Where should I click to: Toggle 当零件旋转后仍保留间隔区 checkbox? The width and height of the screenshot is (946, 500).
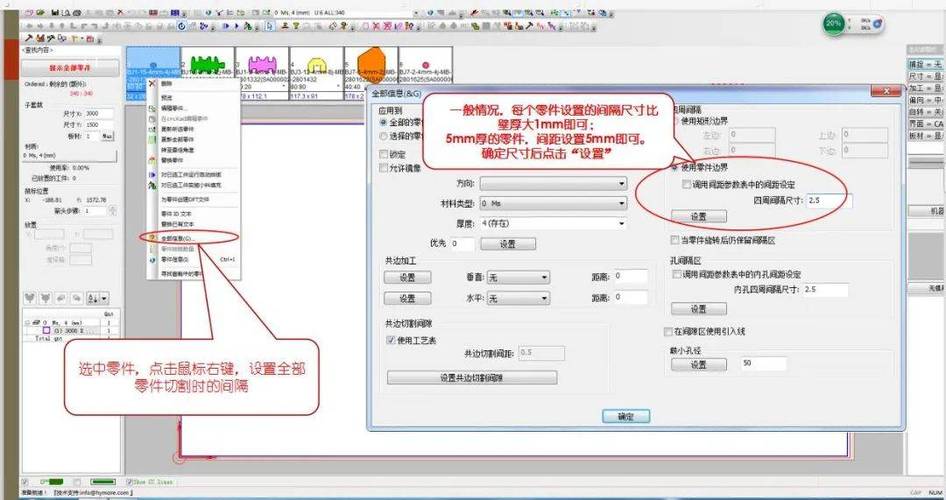(675, 240)
